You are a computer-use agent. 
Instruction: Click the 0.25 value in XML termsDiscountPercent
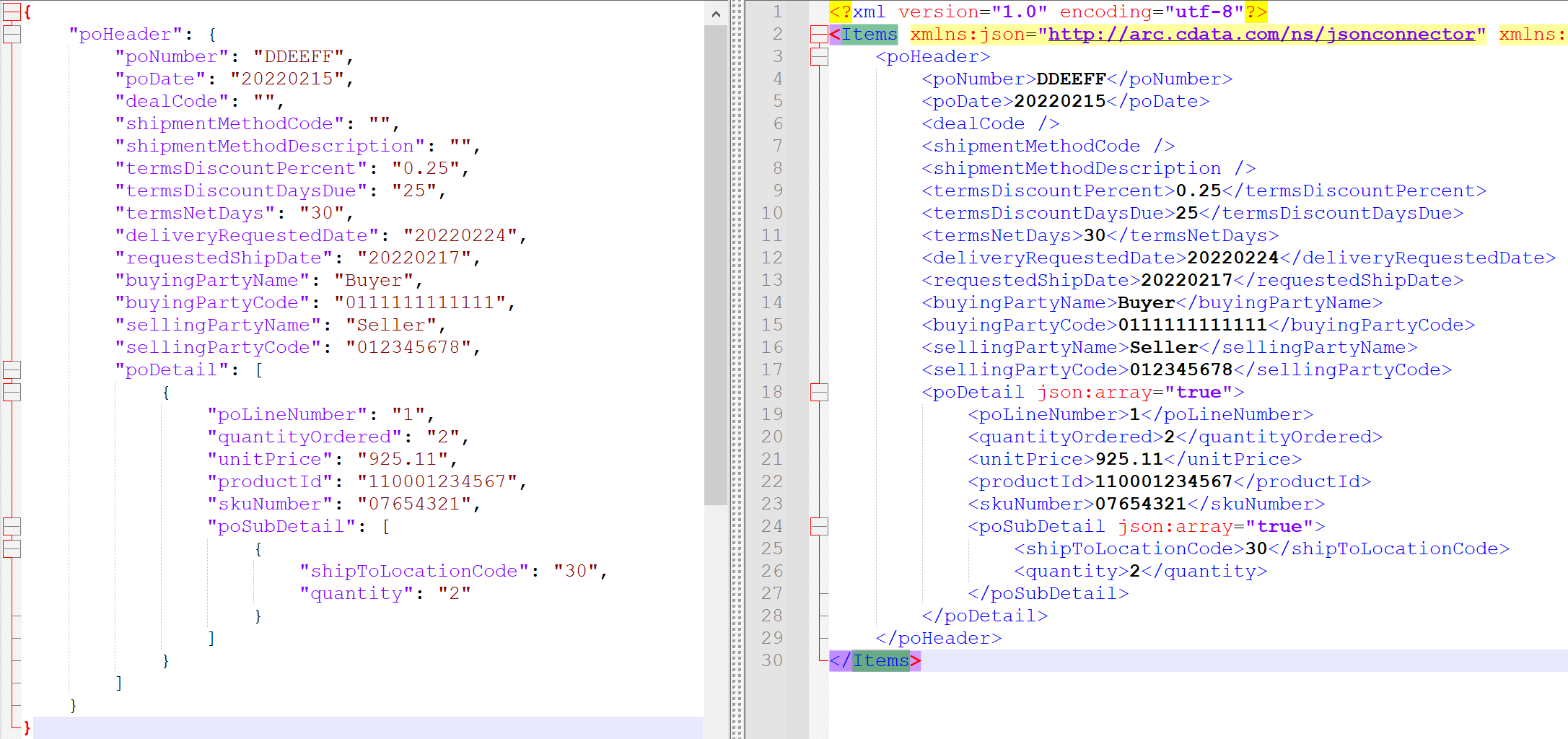[1199, 191]
